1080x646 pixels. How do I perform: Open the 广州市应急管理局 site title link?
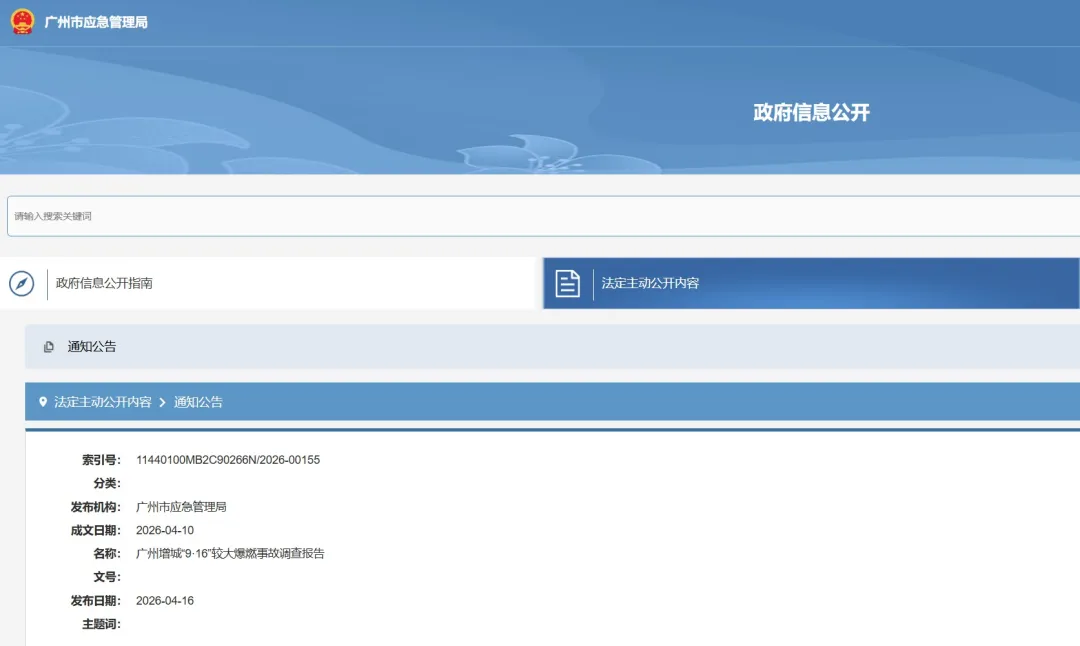point(96,22)
